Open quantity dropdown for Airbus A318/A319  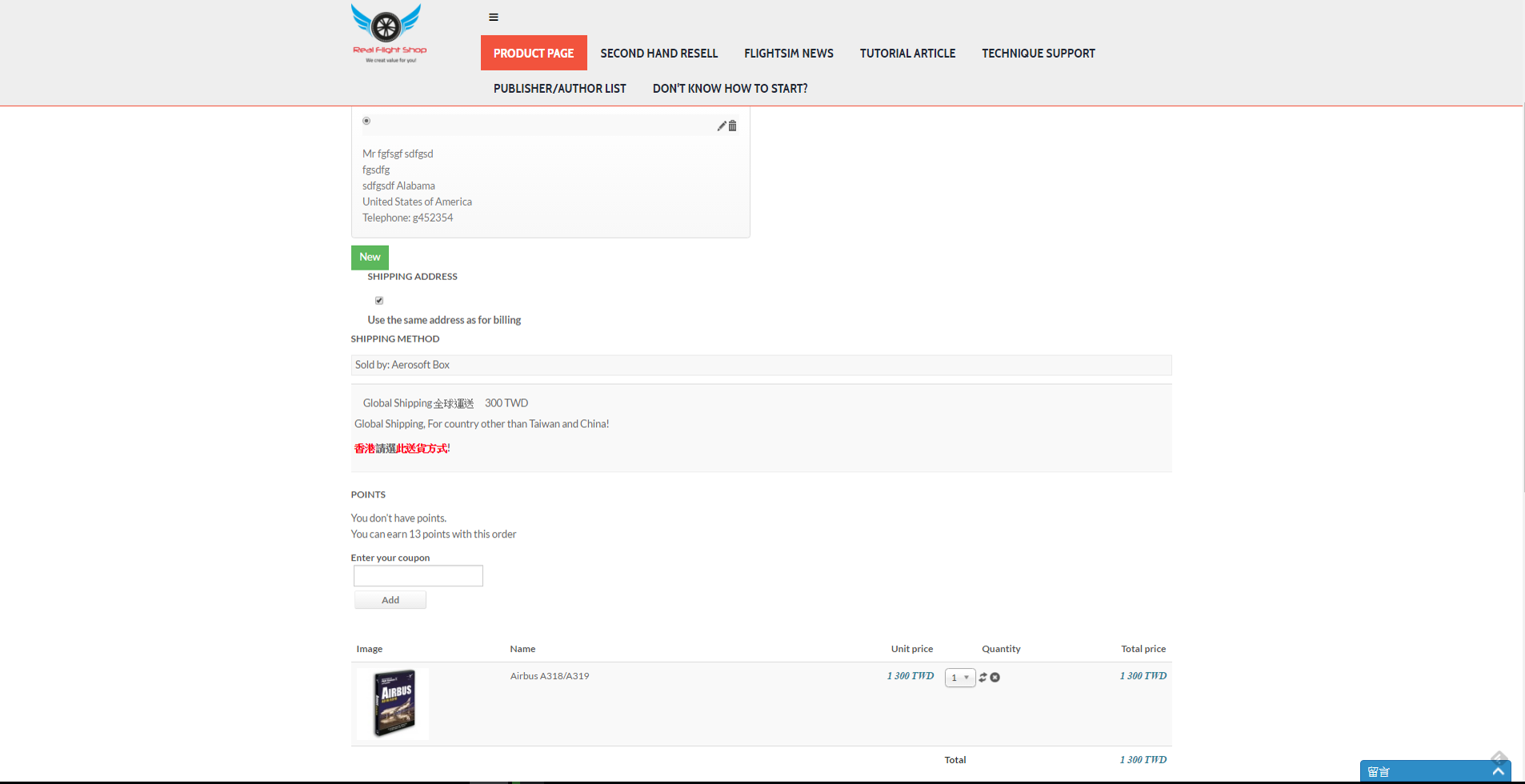pyautogui.click(x=960, y=678)
